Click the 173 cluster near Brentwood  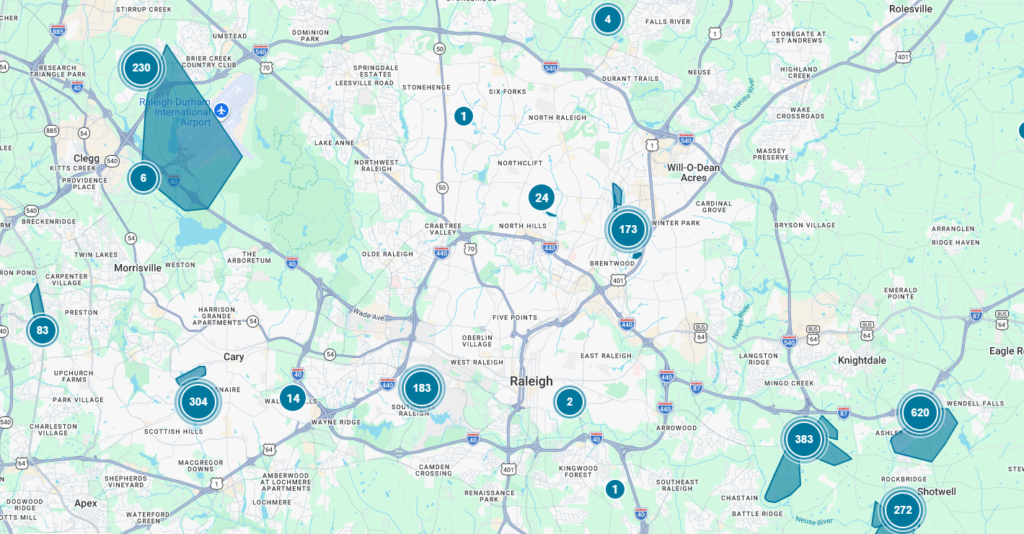pos(628,229)
